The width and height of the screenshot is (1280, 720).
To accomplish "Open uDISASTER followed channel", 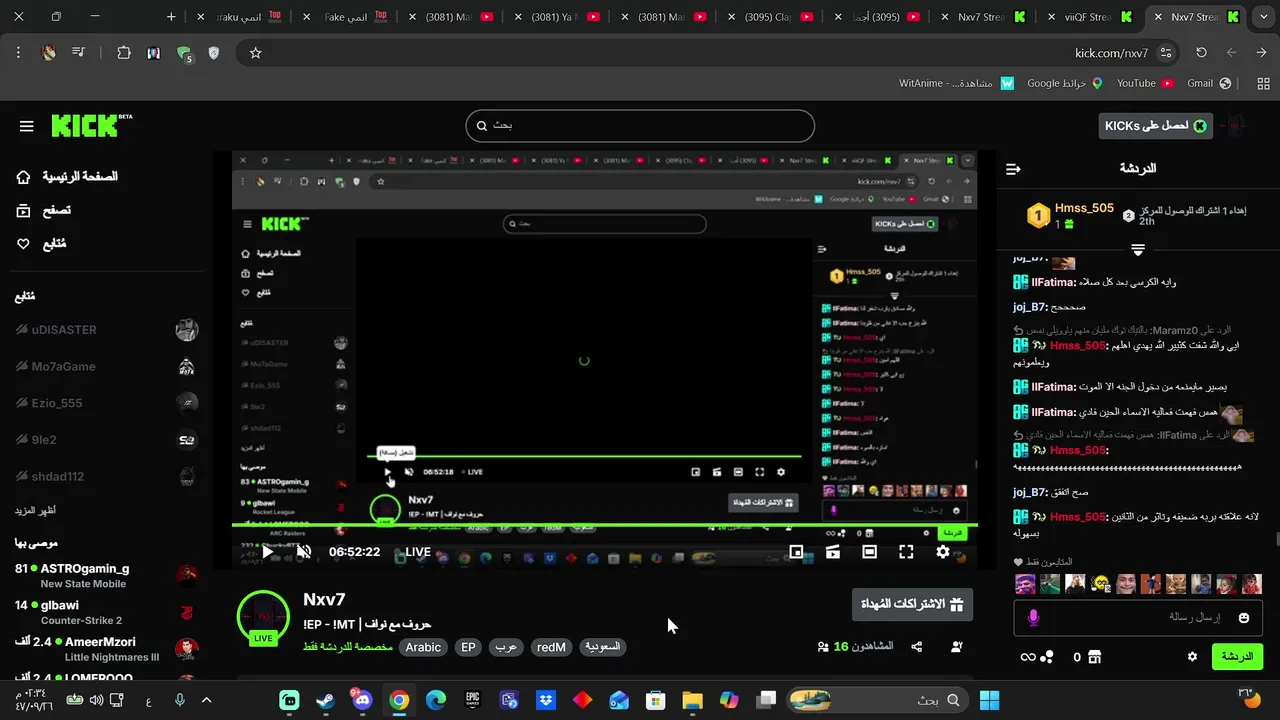I will pos(106,330).
